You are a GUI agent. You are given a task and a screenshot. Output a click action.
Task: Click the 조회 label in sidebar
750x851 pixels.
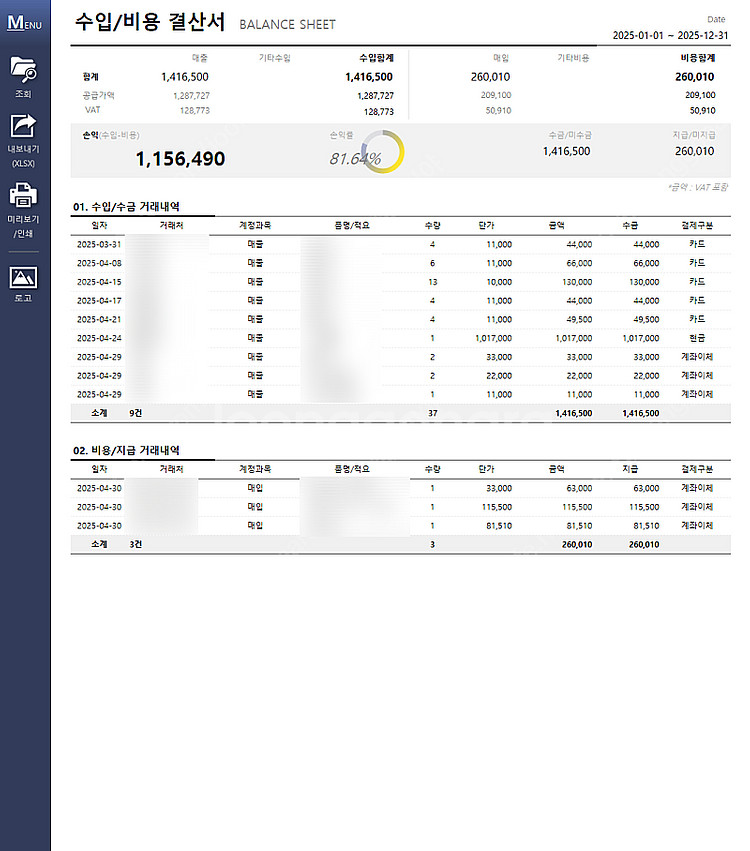pos(23,94)
